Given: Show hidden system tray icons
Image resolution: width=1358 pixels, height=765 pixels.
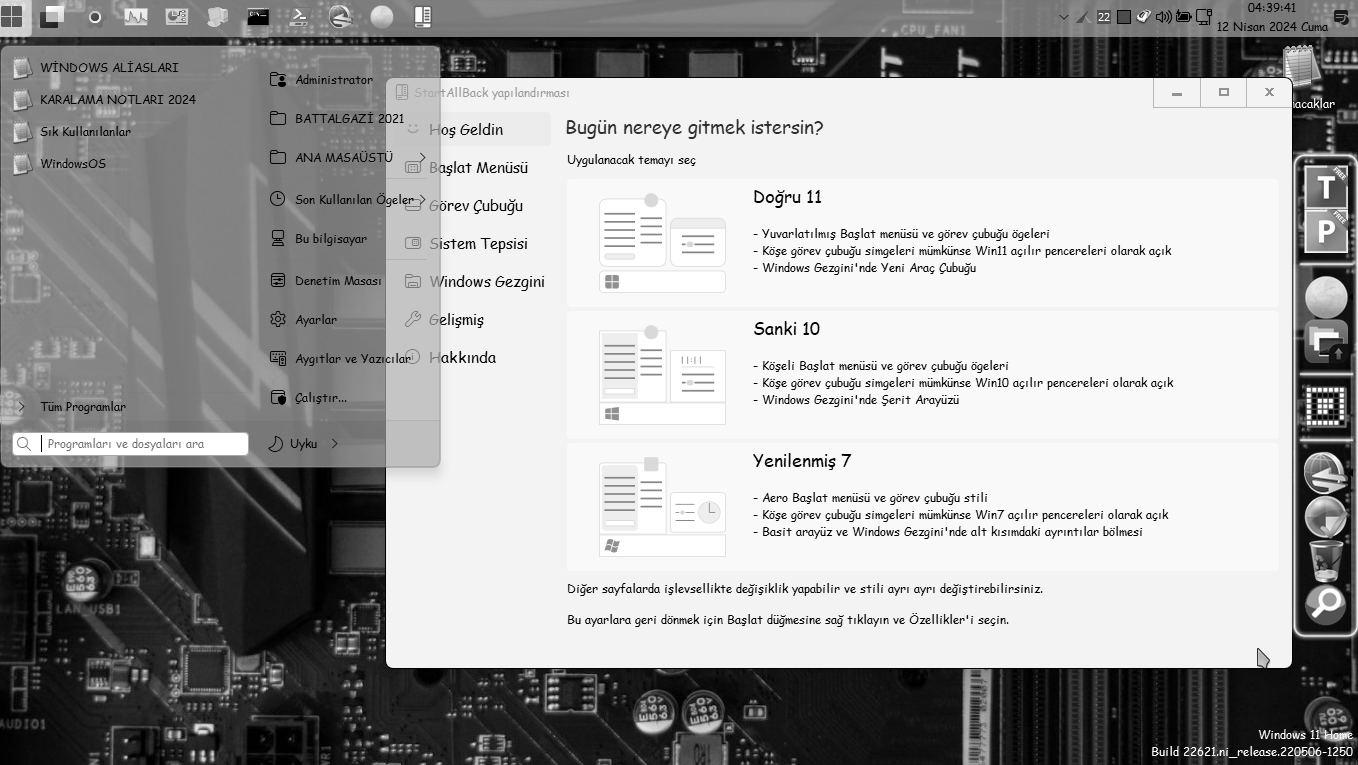Looking at the screenshot, I should click(x=1063, y=16).
